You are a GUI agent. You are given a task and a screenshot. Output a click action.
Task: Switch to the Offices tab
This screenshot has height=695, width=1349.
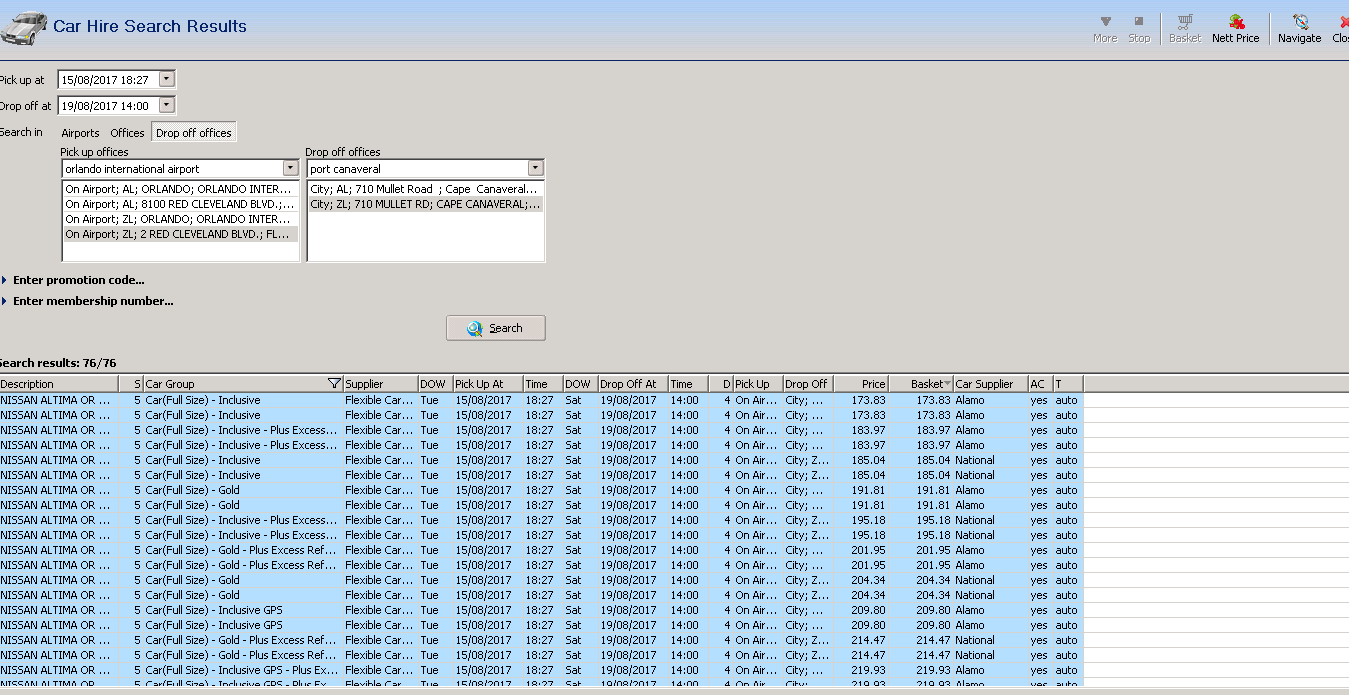point(127,133)
